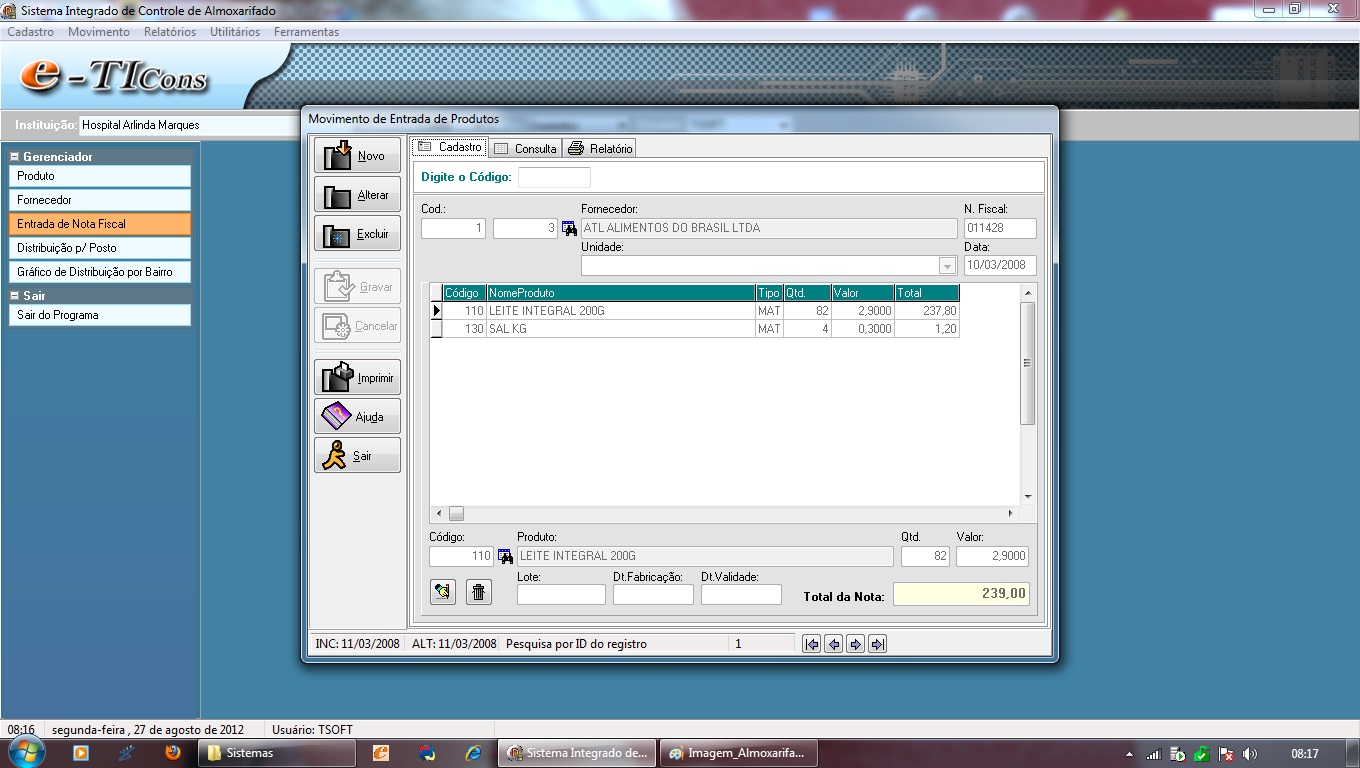
Task: Open the Relatório tab
Action: tap(600, 148)
